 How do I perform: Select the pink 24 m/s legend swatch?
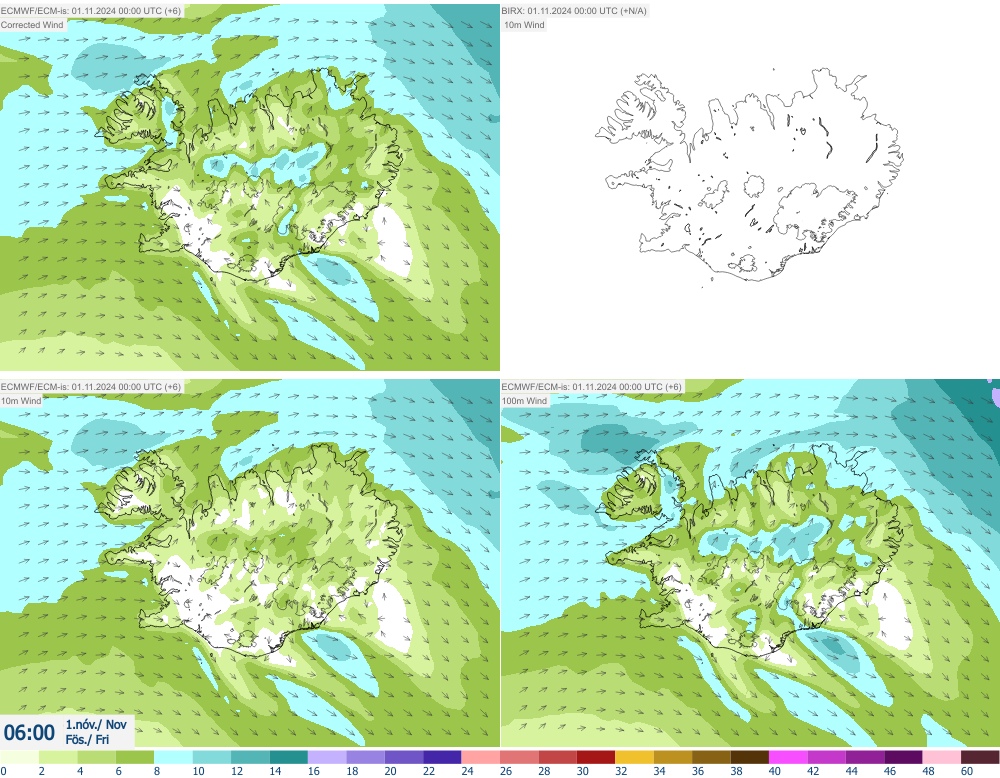click(x=480, y=757)
